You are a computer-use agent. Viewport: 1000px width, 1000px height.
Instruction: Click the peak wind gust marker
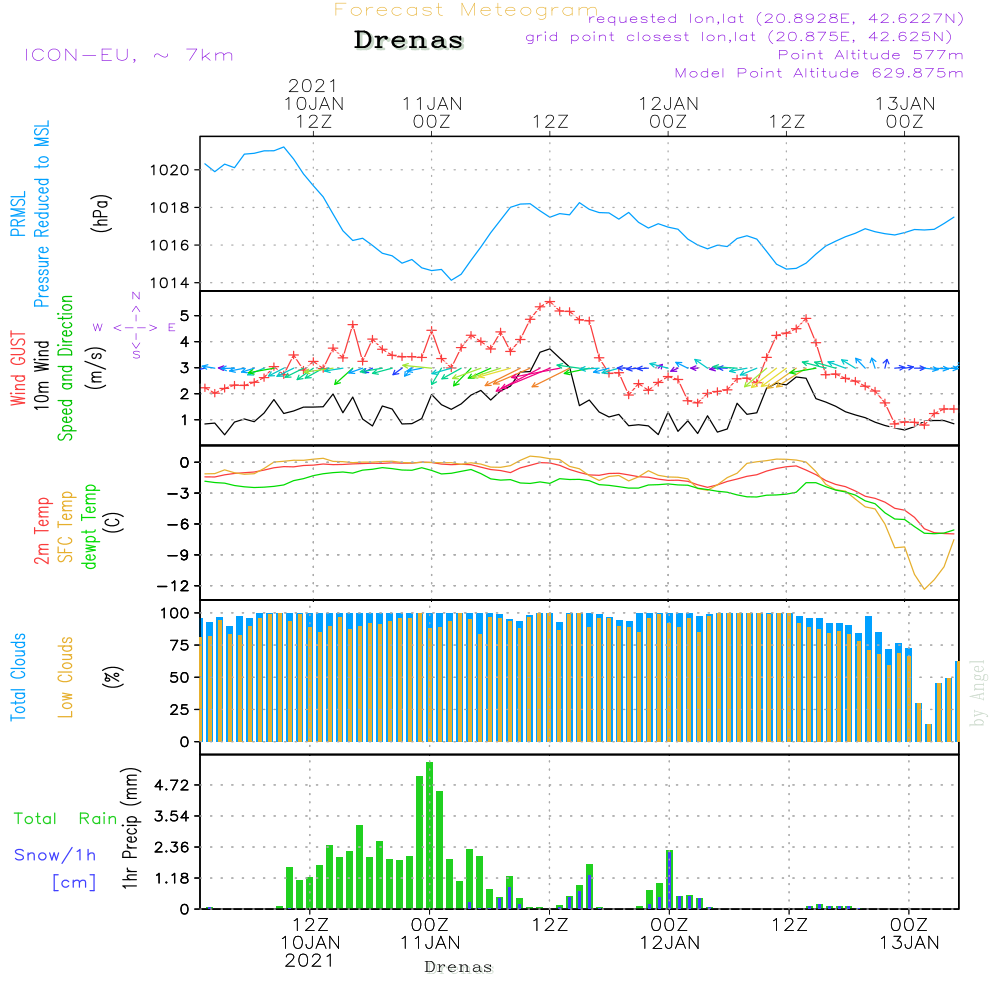point(550,302)
